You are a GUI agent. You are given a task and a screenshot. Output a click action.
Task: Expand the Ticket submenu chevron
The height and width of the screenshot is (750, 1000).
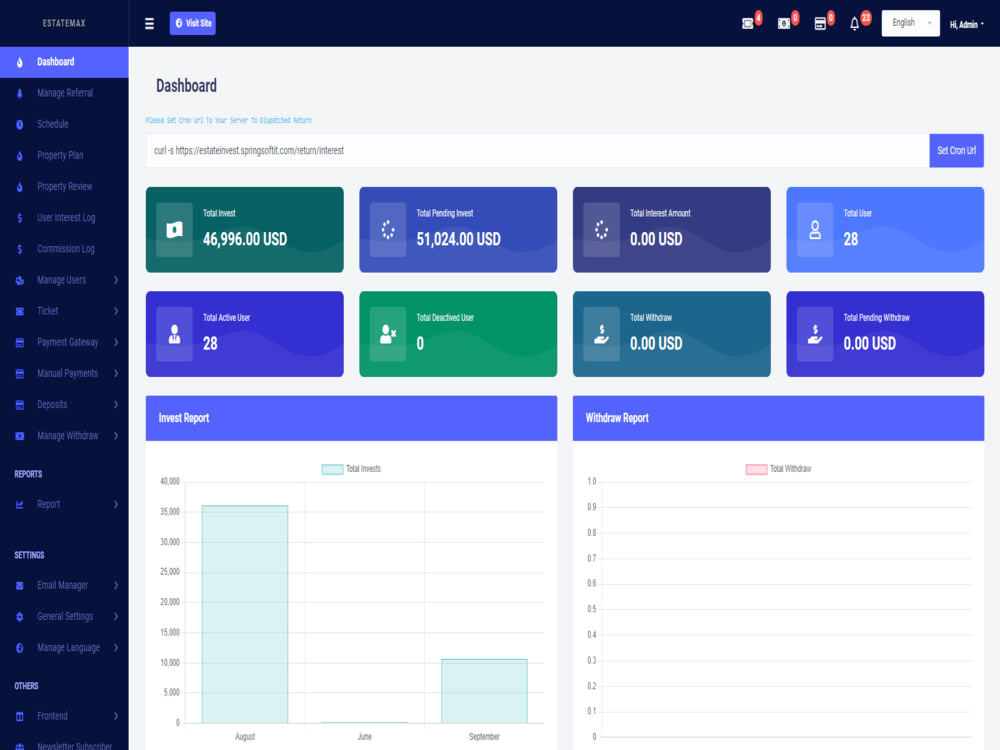click(115, 311)
